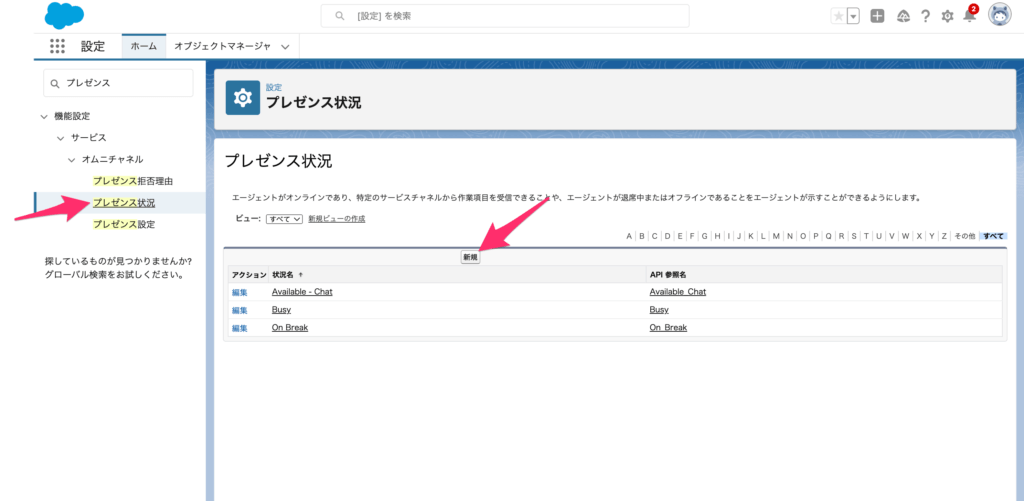Open the App Launcher dots grid

57,46
